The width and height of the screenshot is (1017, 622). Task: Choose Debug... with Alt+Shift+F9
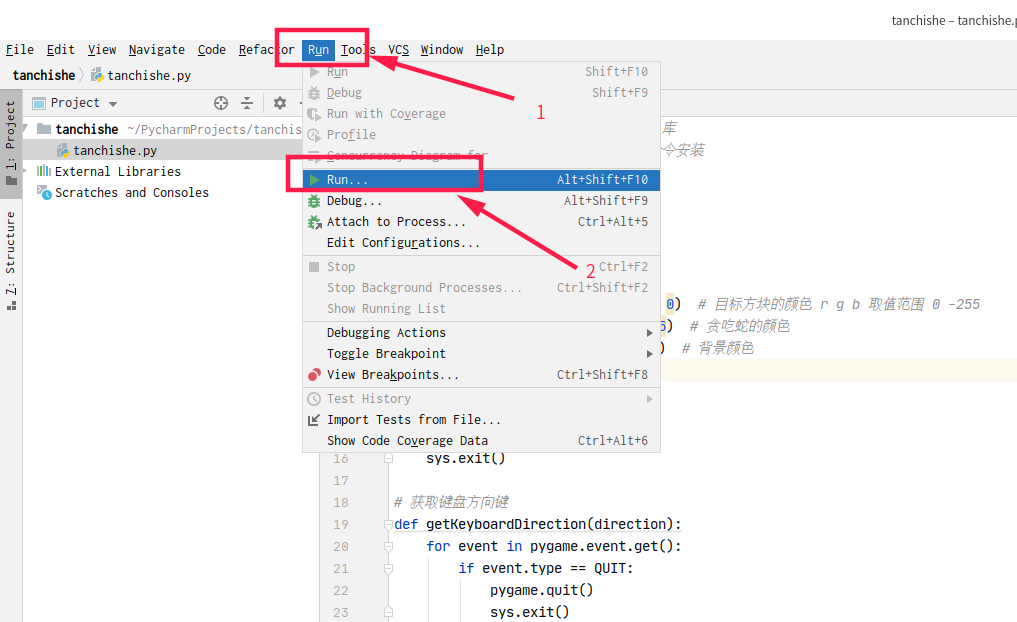click(x=481, y=201)
